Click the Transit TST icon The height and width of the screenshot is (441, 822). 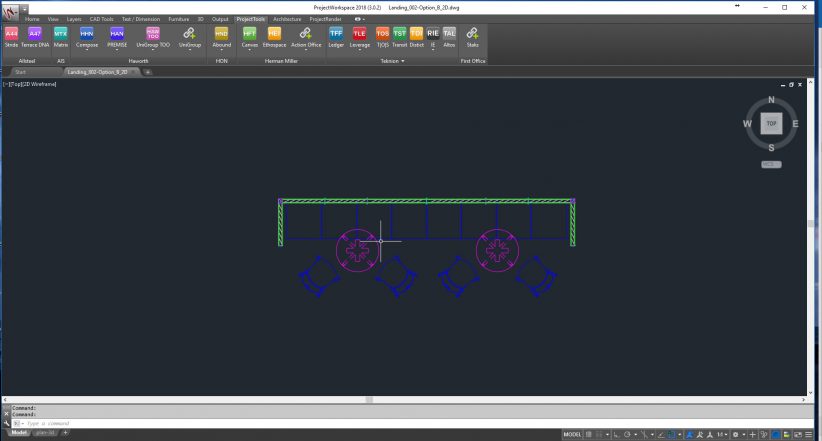[x=399, y=36]
